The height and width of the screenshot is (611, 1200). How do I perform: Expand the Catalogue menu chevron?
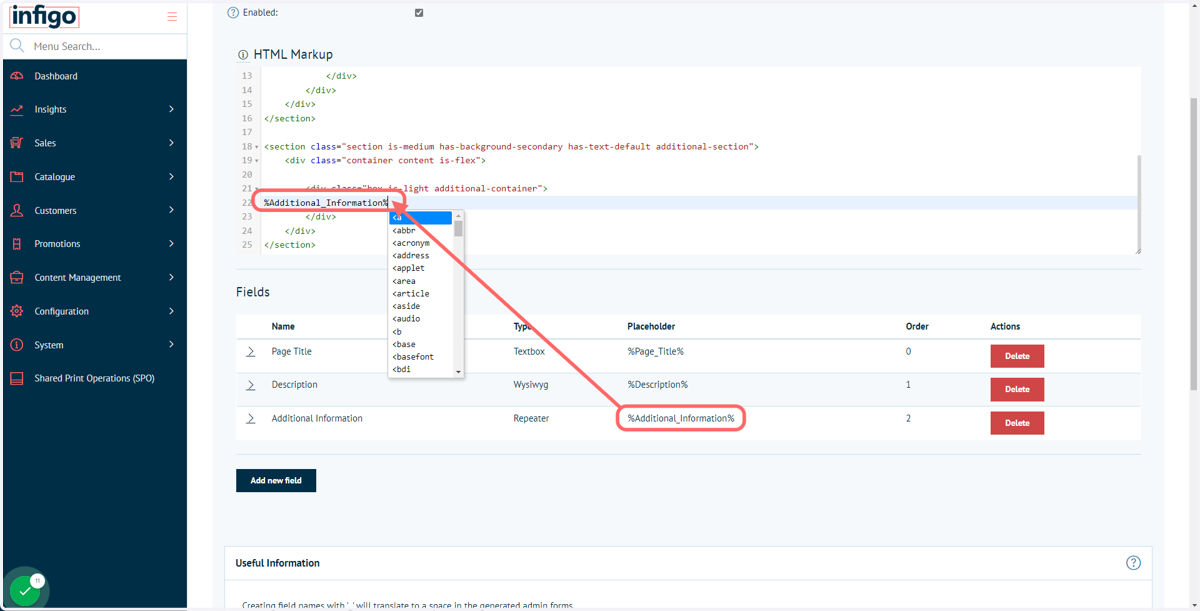171,177
